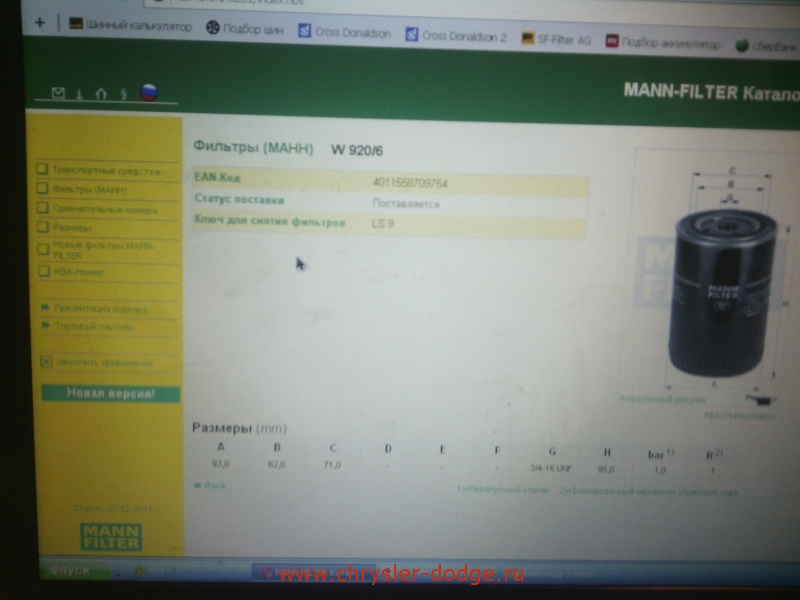Open the Подбор шин bookmark
This screenshot has width=800, height=600.
[246, 29]
